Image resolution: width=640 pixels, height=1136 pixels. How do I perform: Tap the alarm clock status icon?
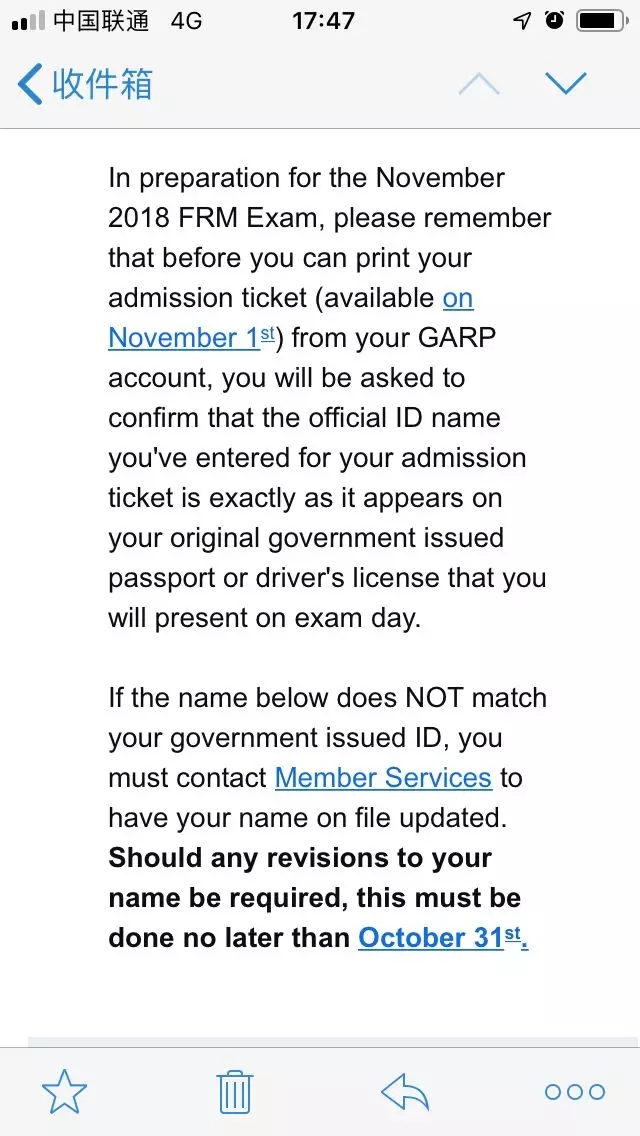554,21
